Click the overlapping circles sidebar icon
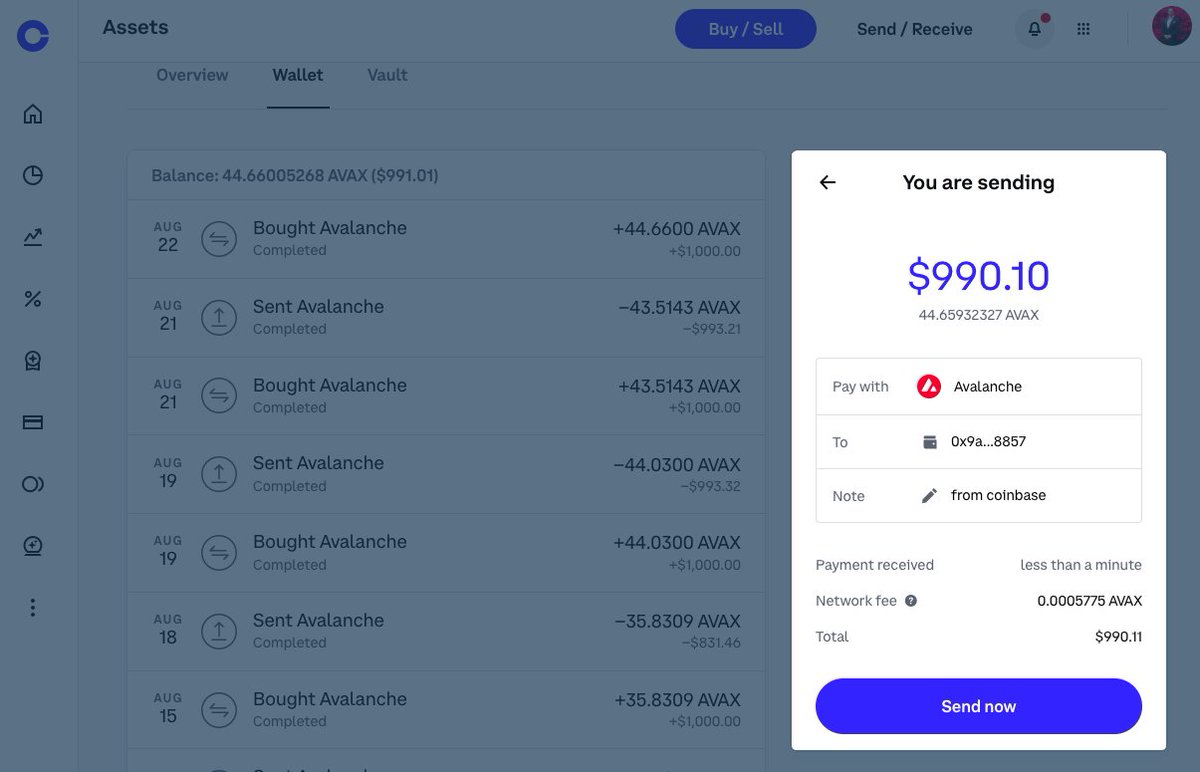The image size is (1200, 772). click(33, 485)
